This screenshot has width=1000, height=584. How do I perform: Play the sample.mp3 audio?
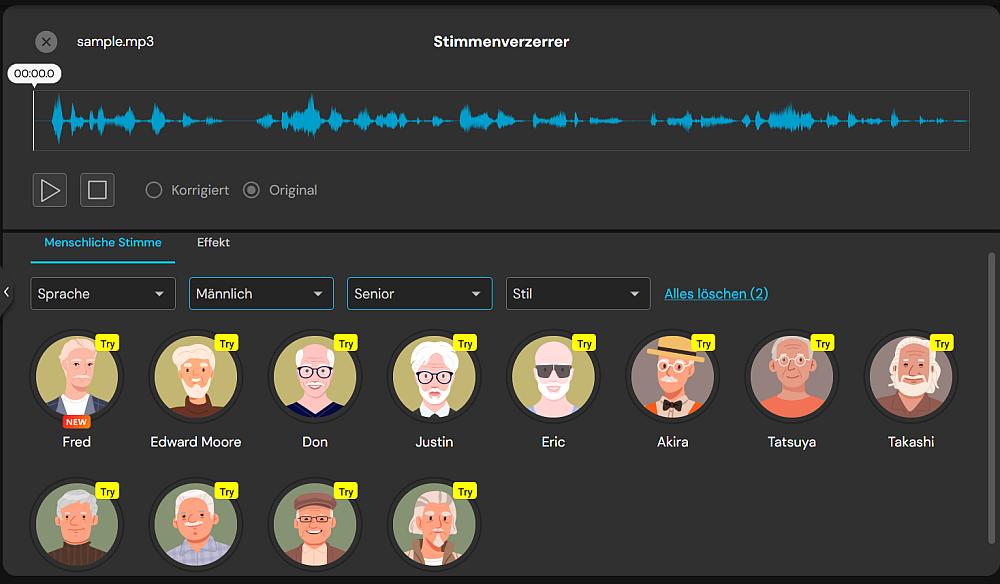point(50,190)
